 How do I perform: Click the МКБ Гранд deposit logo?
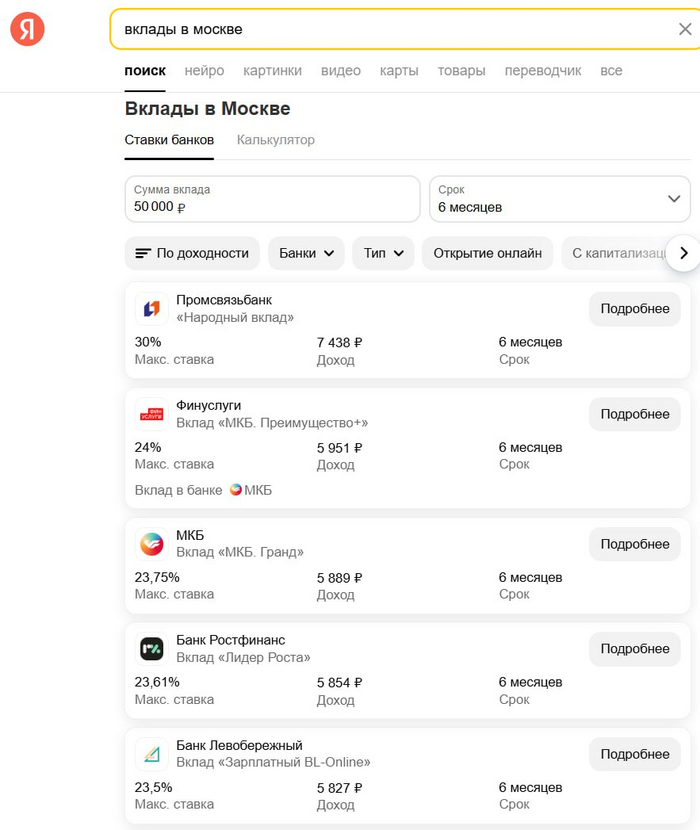click(152, 544)
